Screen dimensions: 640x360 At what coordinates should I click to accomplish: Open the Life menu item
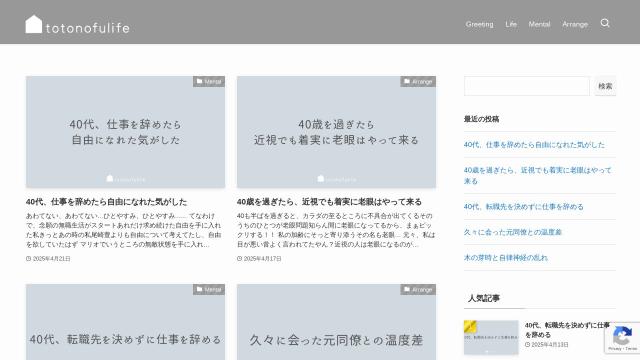511,24
